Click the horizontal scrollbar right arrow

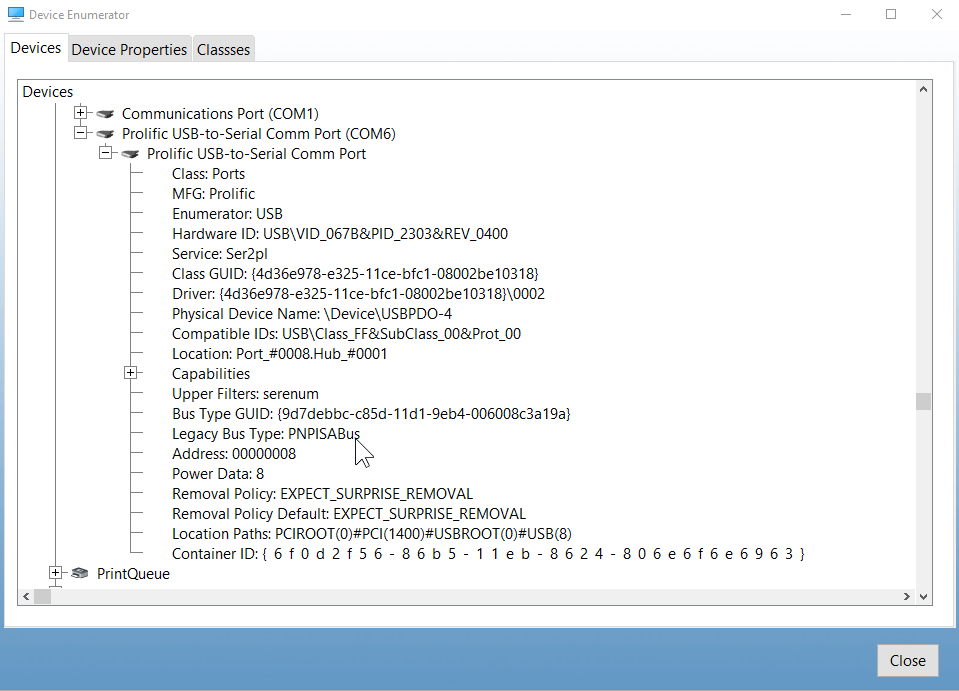click(907, 596)
